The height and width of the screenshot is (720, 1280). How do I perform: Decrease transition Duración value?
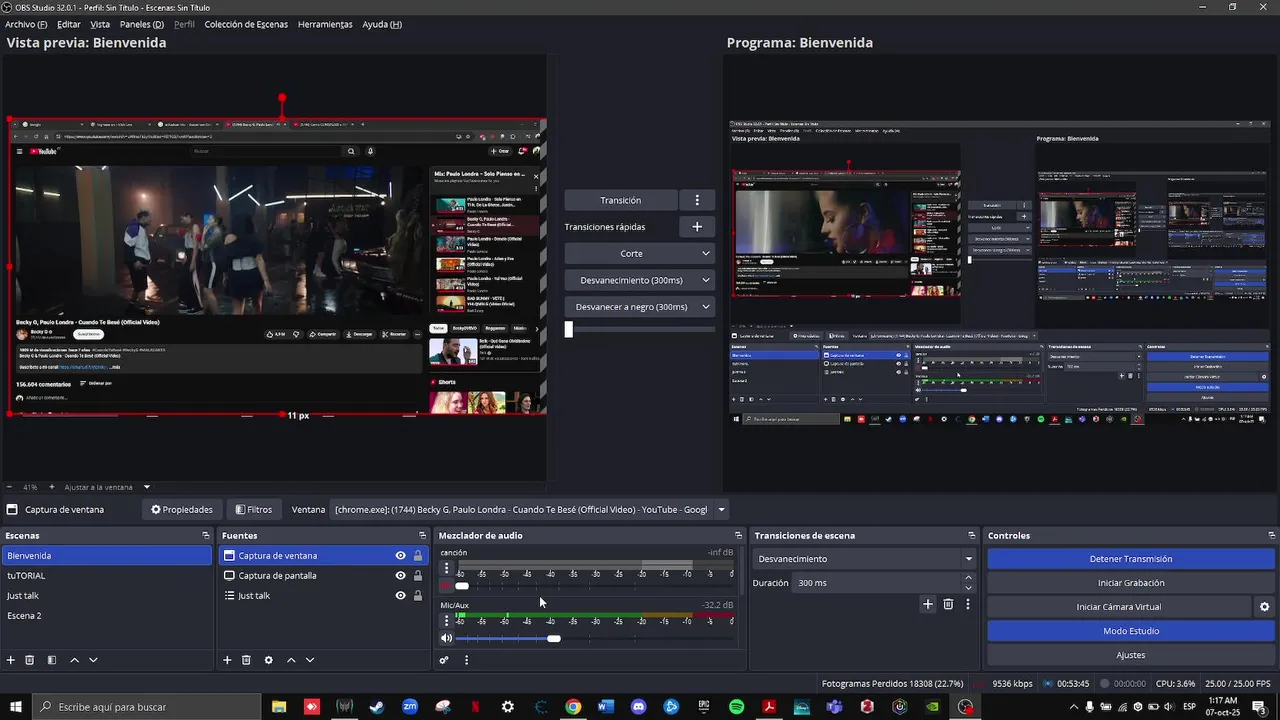click(x=968, y=588)
